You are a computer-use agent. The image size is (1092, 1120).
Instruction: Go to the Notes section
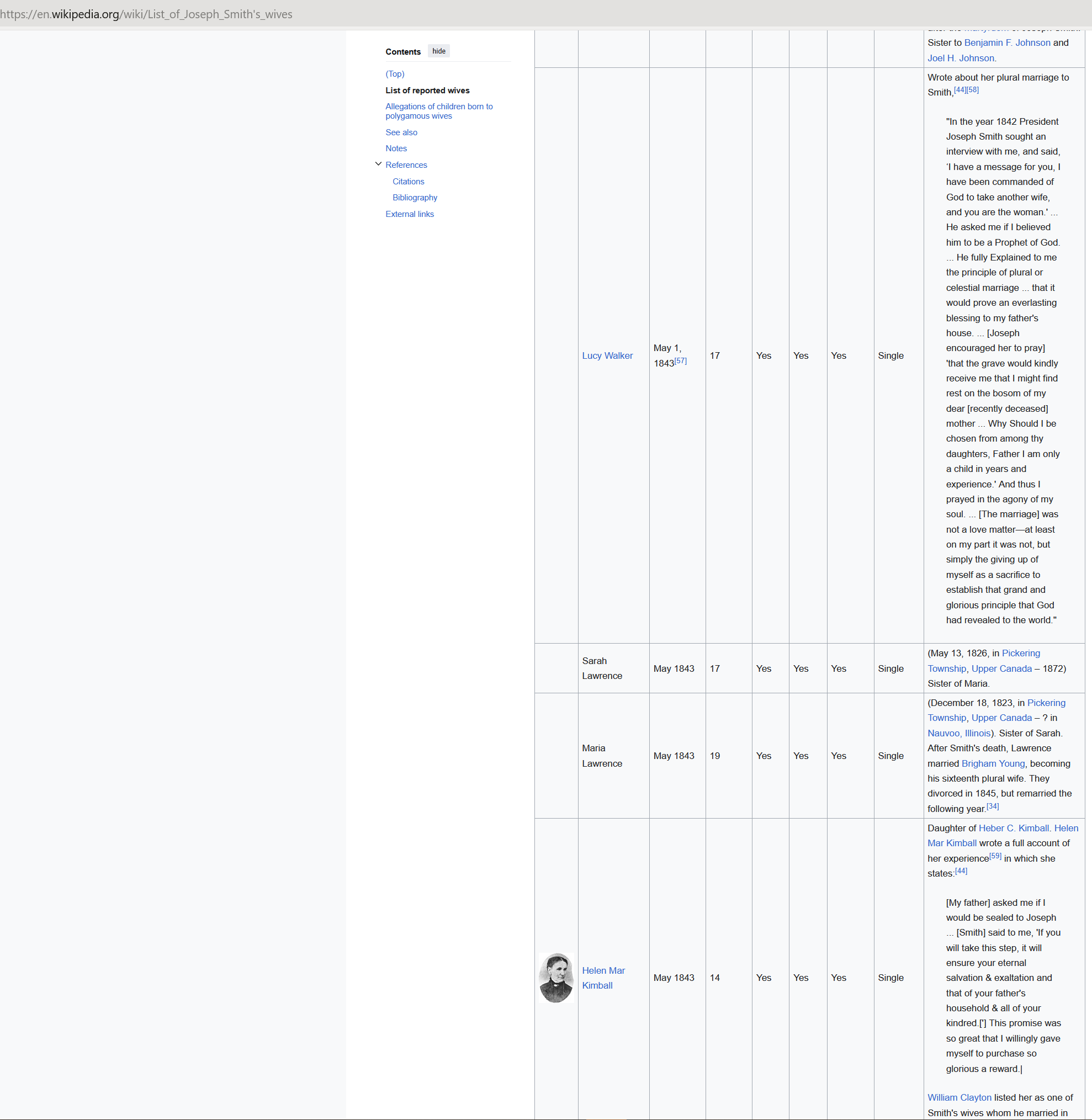pos(396,148)
